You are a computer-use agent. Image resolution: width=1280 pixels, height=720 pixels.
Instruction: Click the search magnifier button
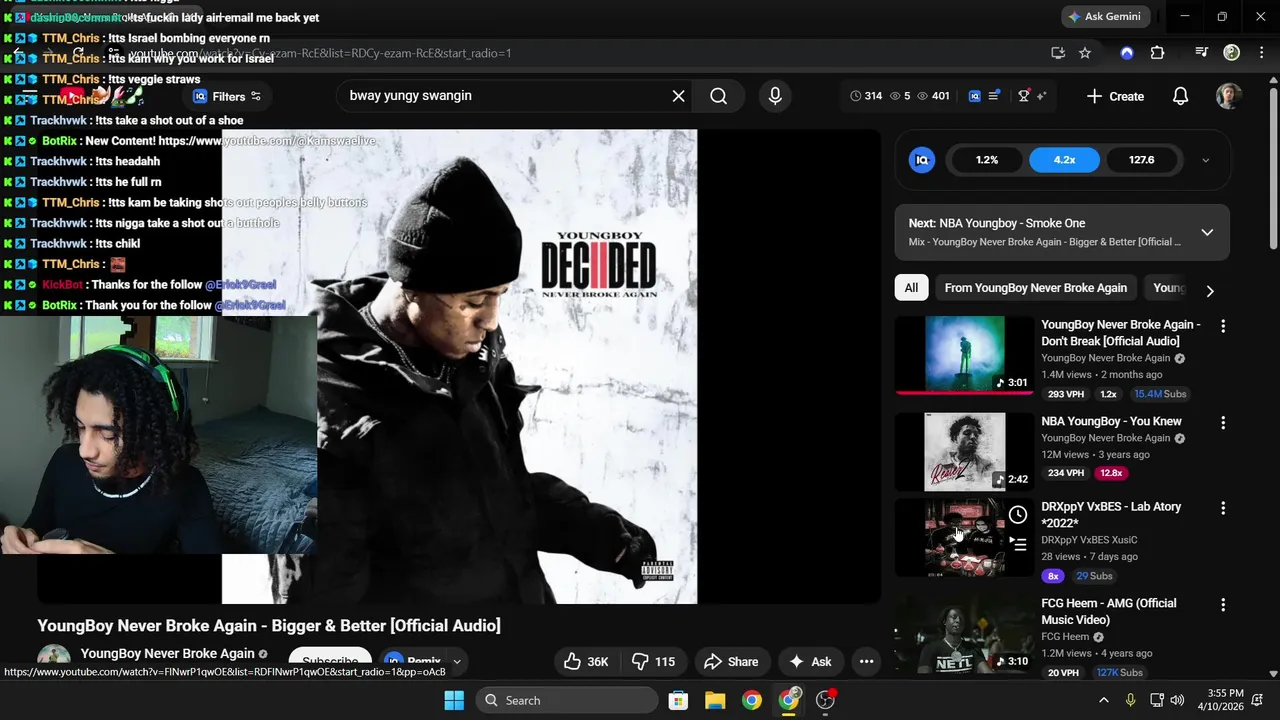(x=718, y=96)
